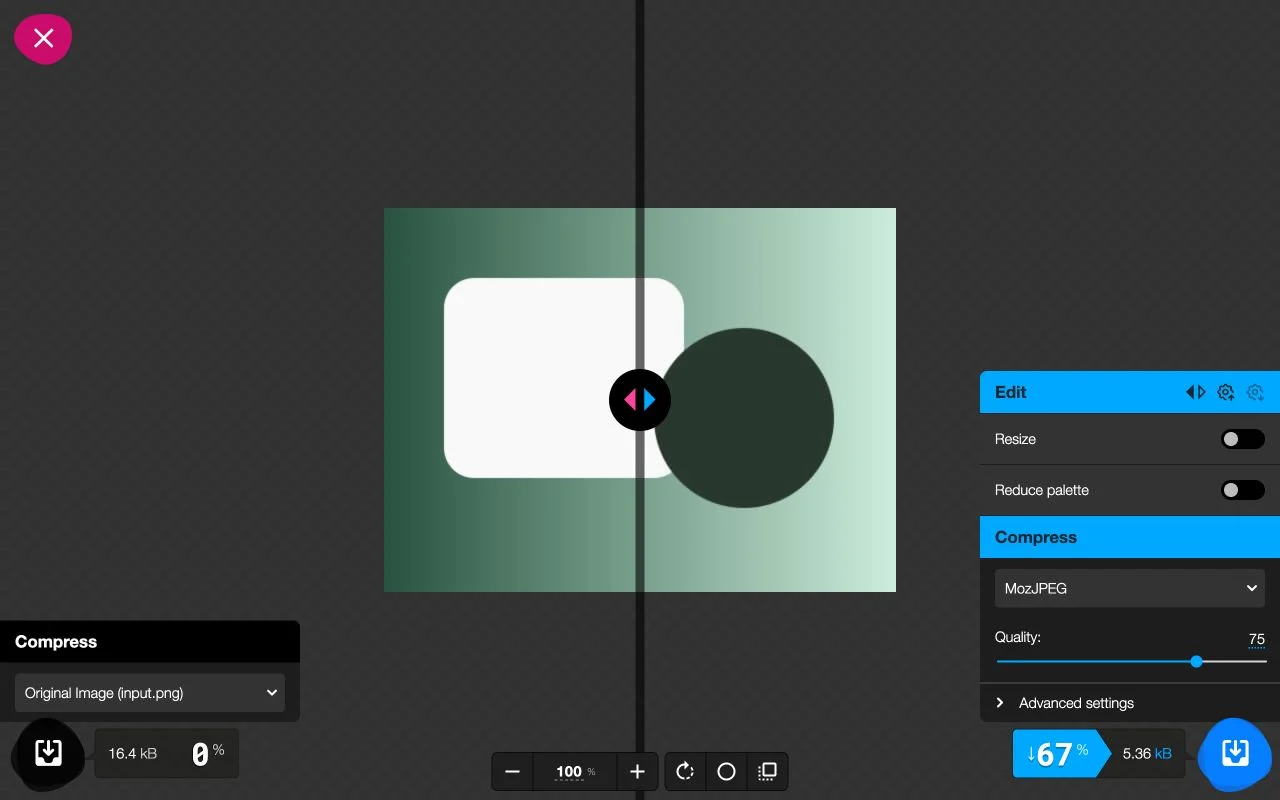Click the zoom out minus button

[513, 771]
